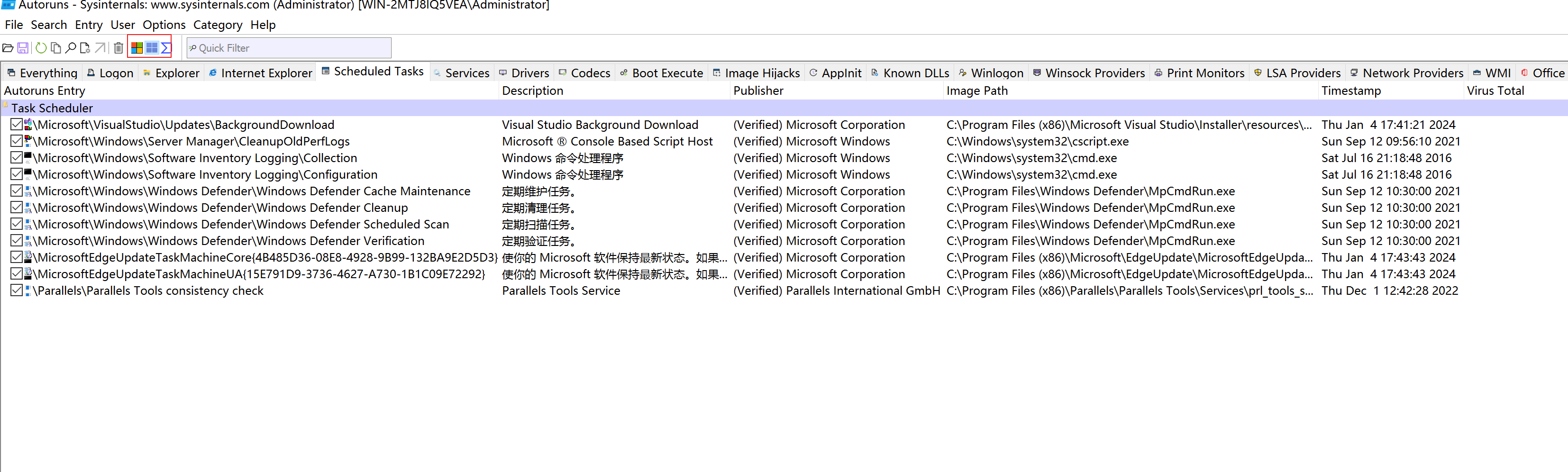Open the File menu
This screenshot has height=472, width=1568.
pyautogui.click(x=13, y=25)
